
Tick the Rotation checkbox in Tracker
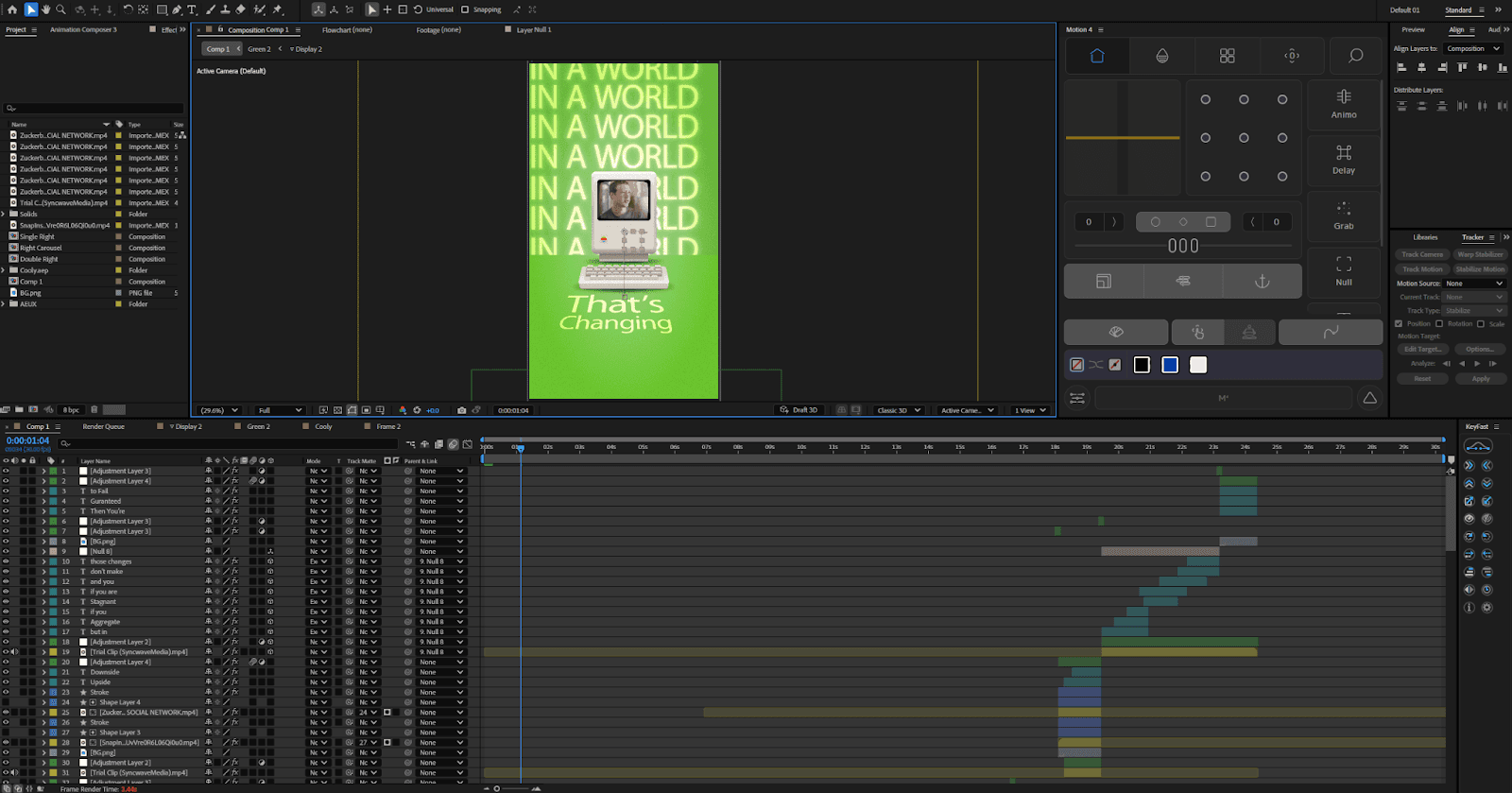(x=1439, y=323)
